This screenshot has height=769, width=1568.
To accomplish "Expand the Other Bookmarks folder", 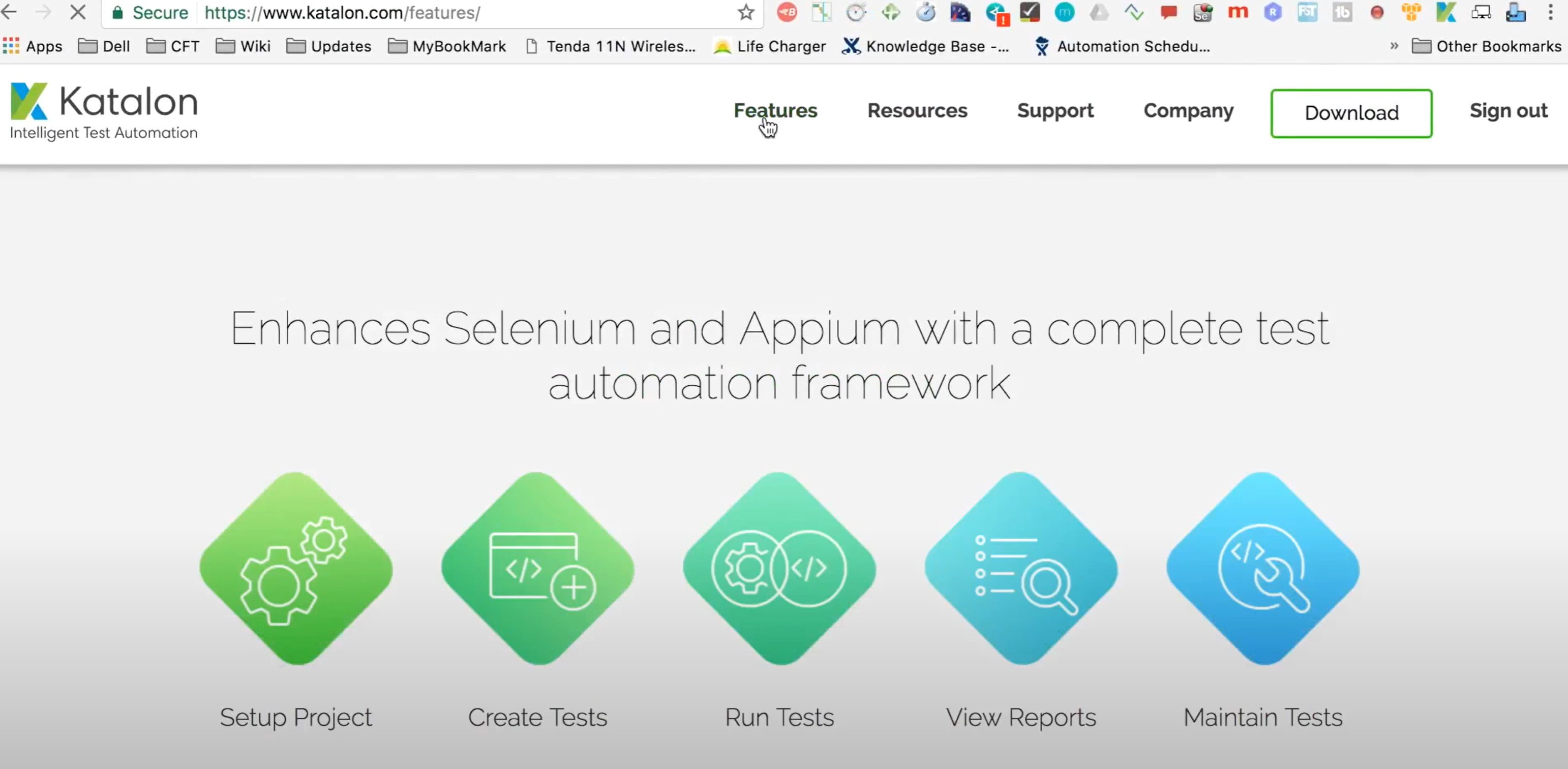I will (x=1487, y=46).
